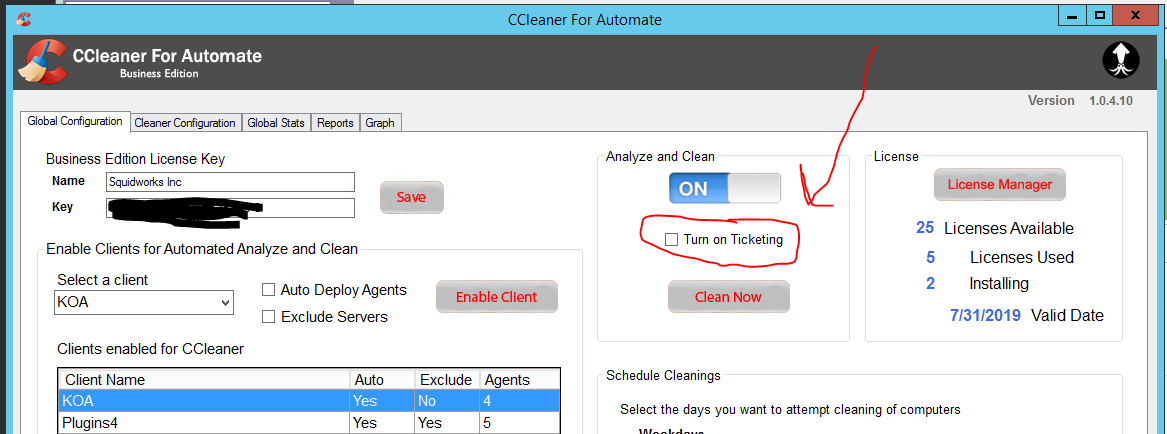Check the Exclude Servers checkbox

268,317
